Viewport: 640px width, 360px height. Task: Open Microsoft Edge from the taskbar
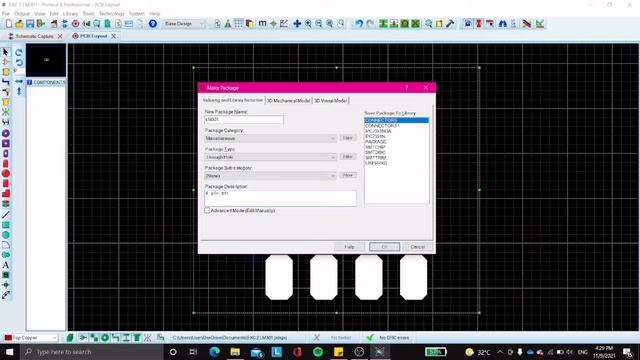(x=214, y=351)
